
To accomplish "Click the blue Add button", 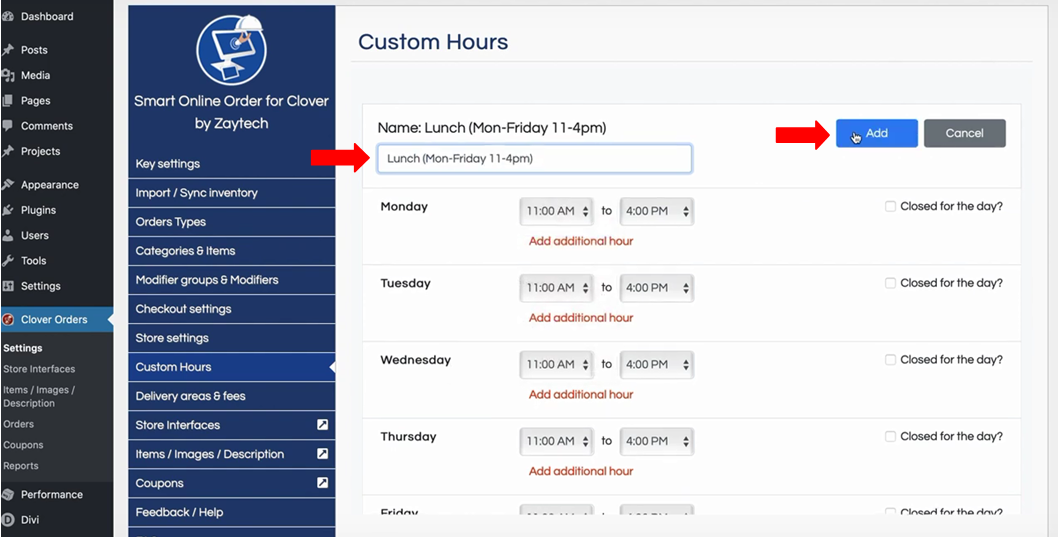I will (876, 134).
